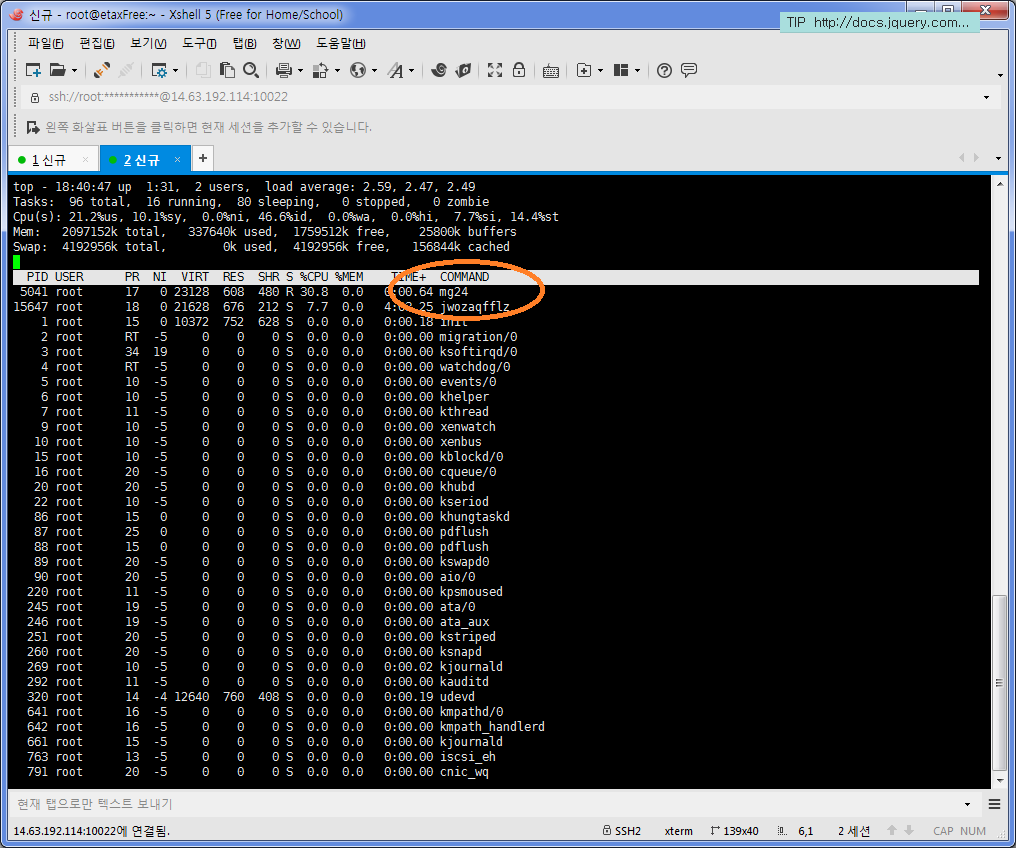Click the 139x40 terminal size indicator
This screenshot has width=1016, height=848.
coord(735,831)
